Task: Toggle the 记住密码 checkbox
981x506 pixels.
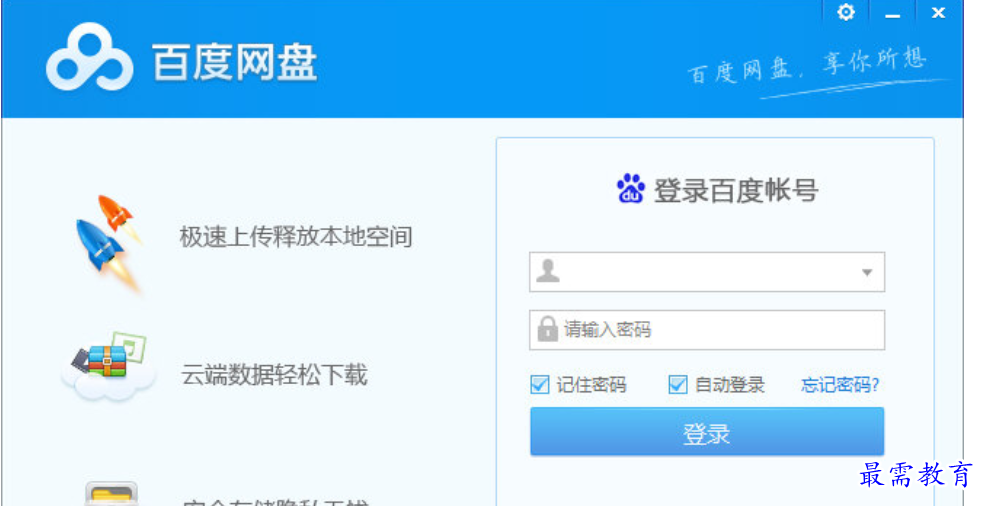Action: (x=539, y=384)
